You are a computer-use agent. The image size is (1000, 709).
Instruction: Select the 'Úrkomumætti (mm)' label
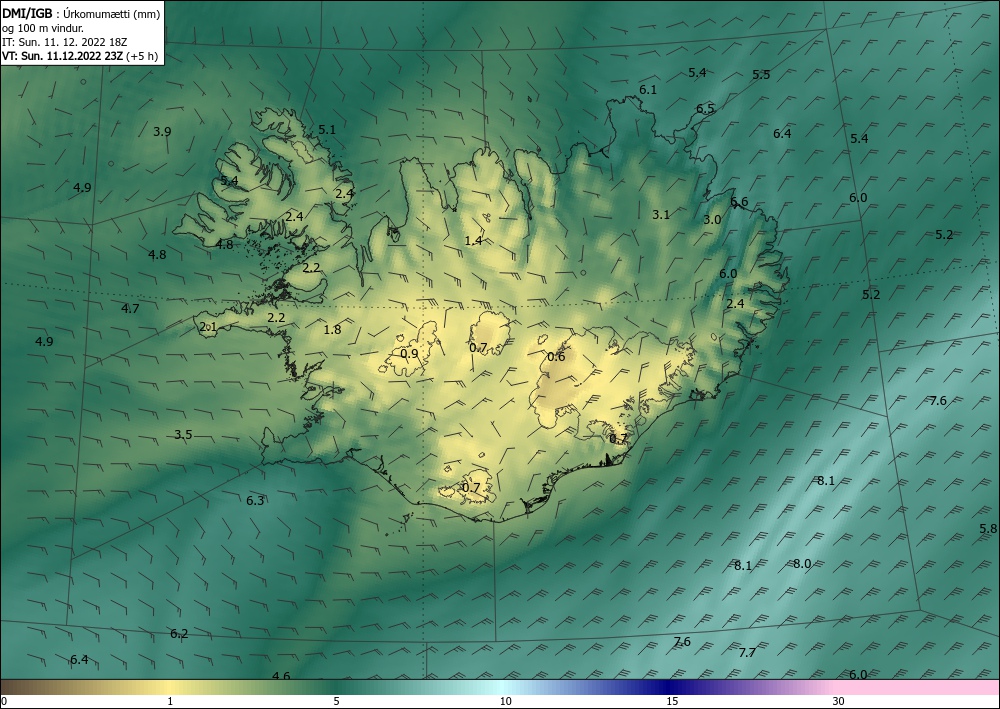[x=112, y=13]
